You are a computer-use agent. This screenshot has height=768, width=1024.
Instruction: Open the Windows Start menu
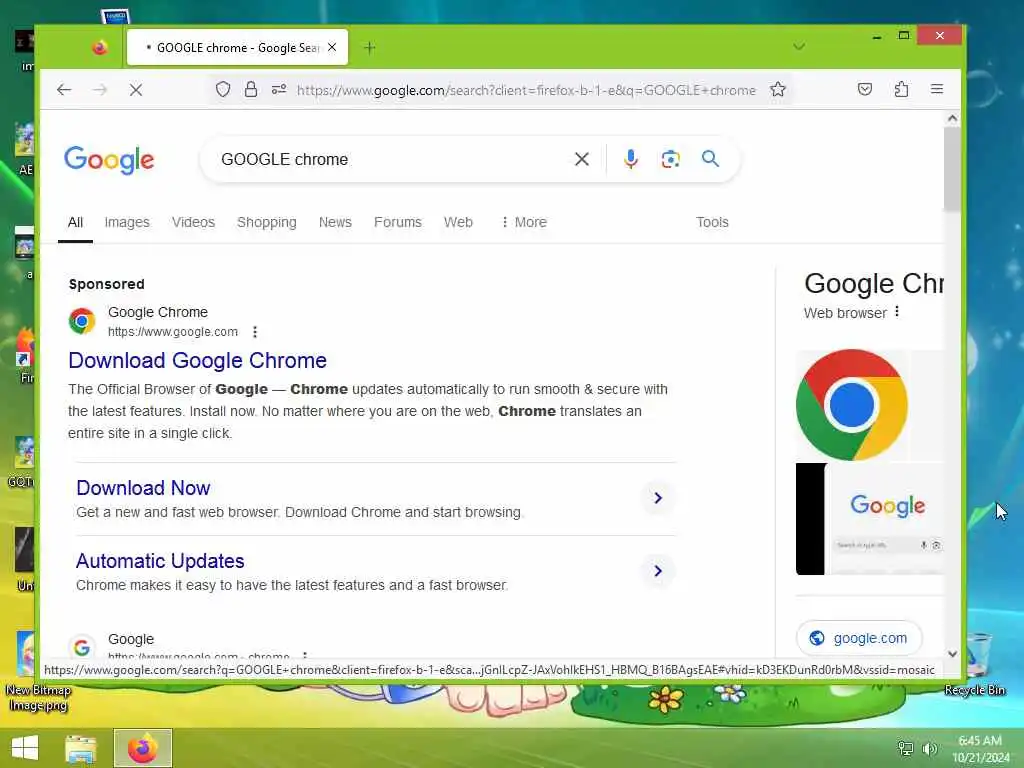[x=25, y=748]
